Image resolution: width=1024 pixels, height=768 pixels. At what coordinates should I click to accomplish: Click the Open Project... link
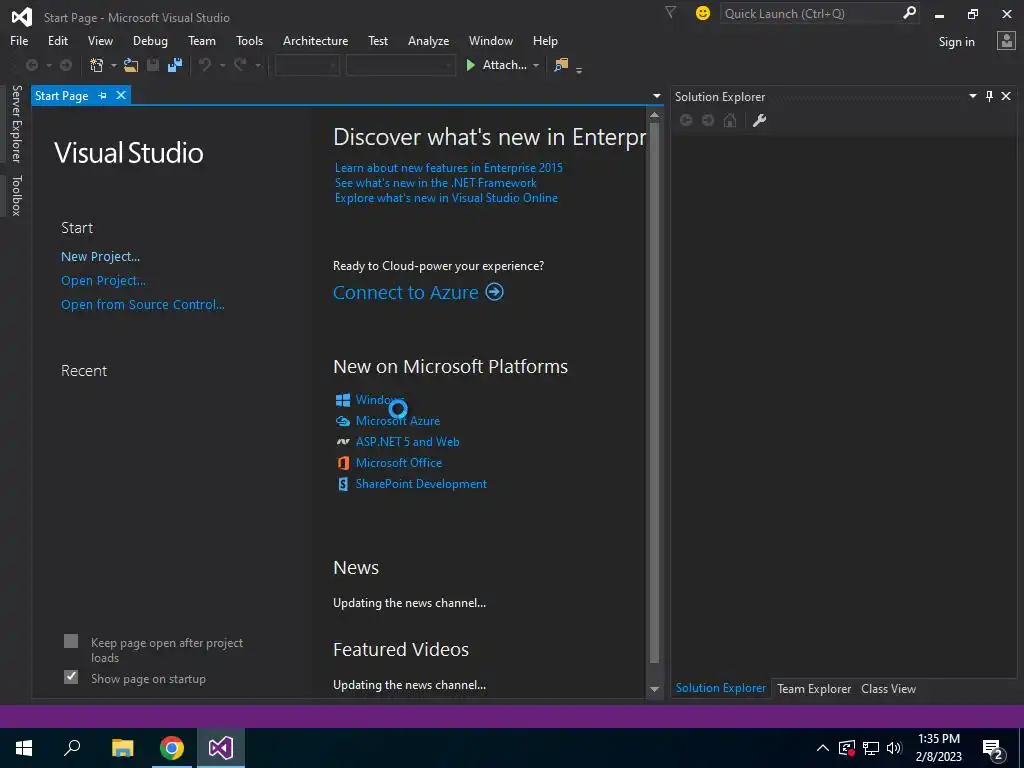click(x=103, y=281)
